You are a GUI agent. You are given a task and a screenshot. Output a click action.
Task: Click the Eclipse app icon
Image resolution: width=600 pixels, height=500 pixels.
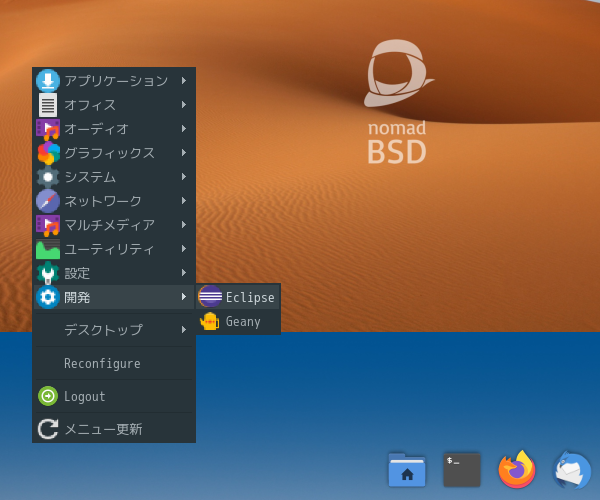[x=210, y=296]
